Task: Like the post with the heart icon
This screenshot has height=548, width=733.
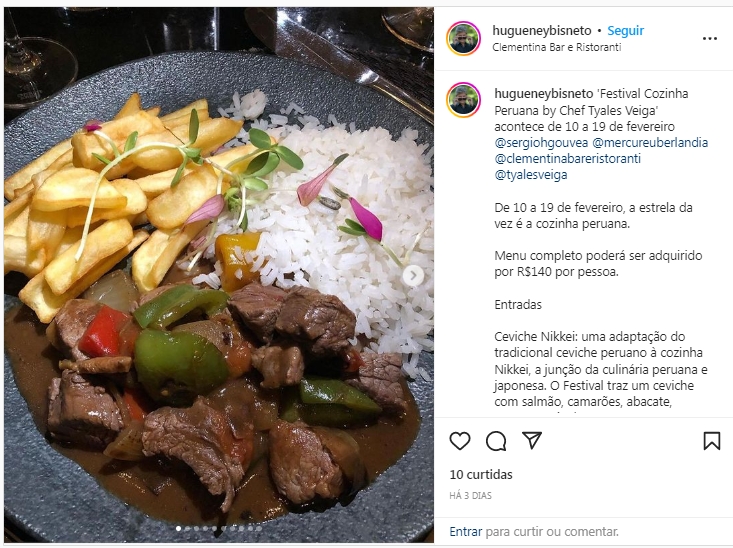Action: pos(460,441)
